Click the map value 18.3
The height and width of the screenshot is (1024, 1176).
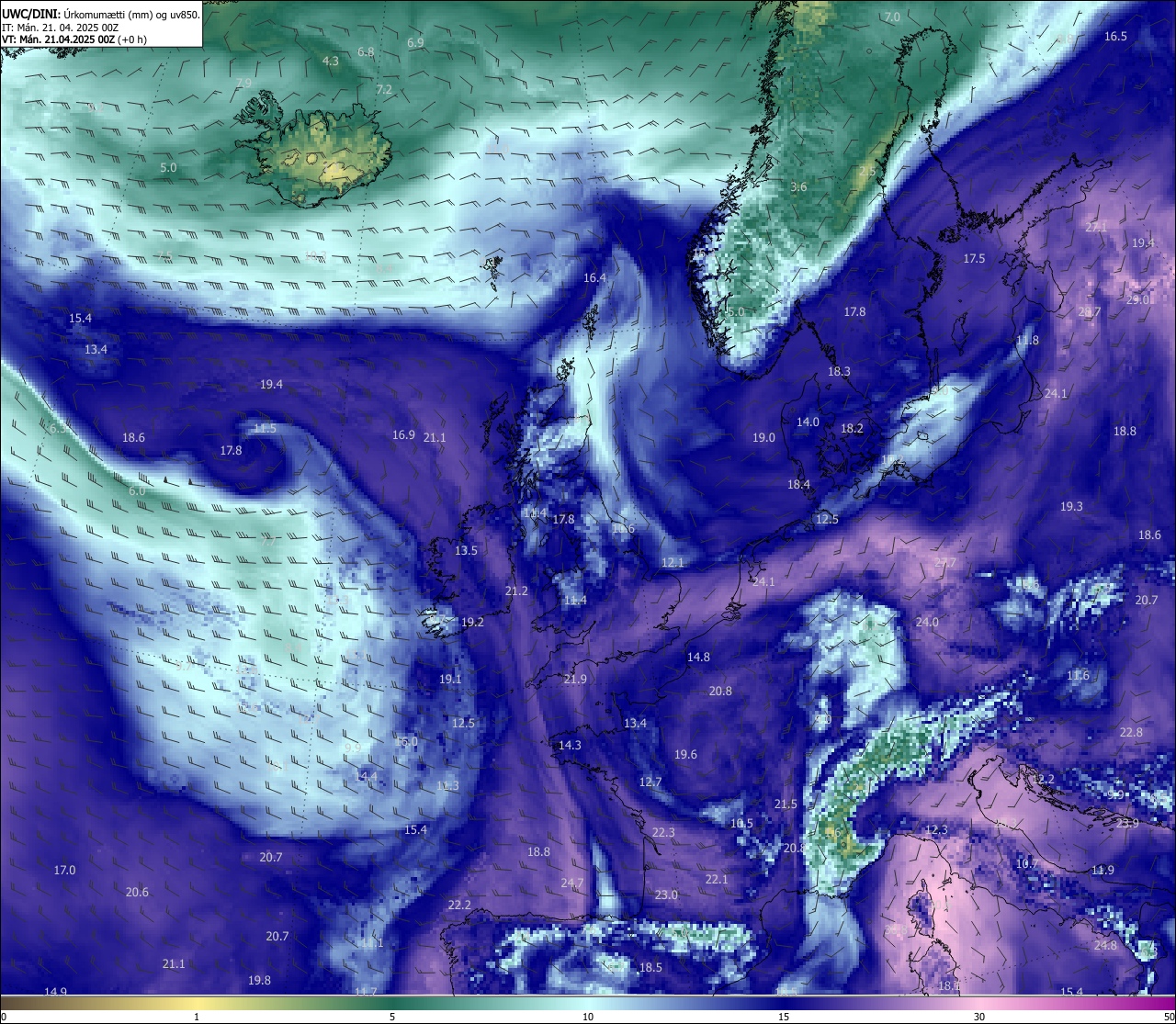tap(839, 371)
